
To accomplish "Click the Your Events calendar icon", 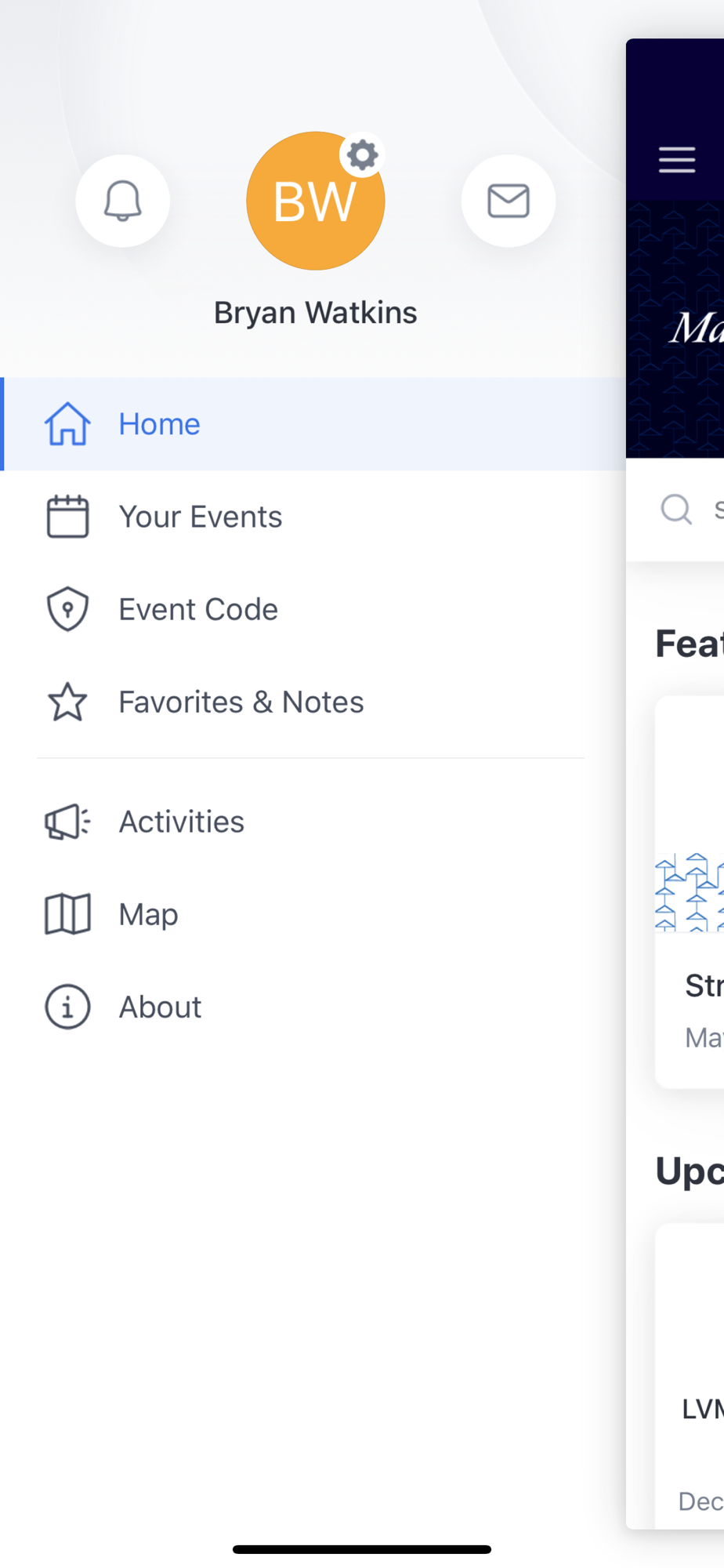I will 67,517.
